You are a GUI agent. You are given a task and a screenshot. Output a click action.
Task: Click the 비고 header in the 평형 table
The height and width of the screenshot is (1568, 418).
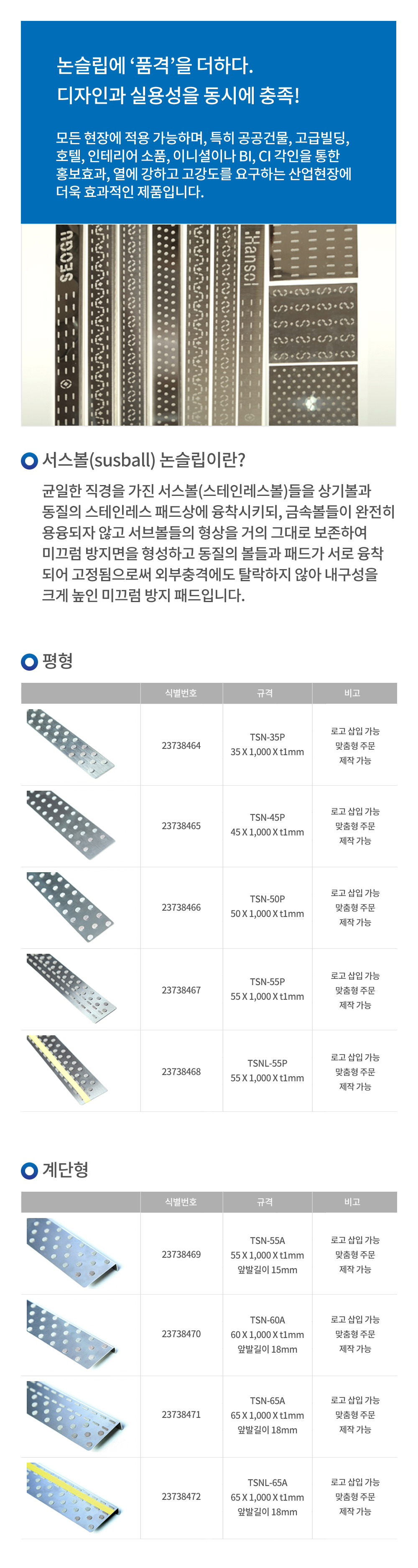click(352, 693)
